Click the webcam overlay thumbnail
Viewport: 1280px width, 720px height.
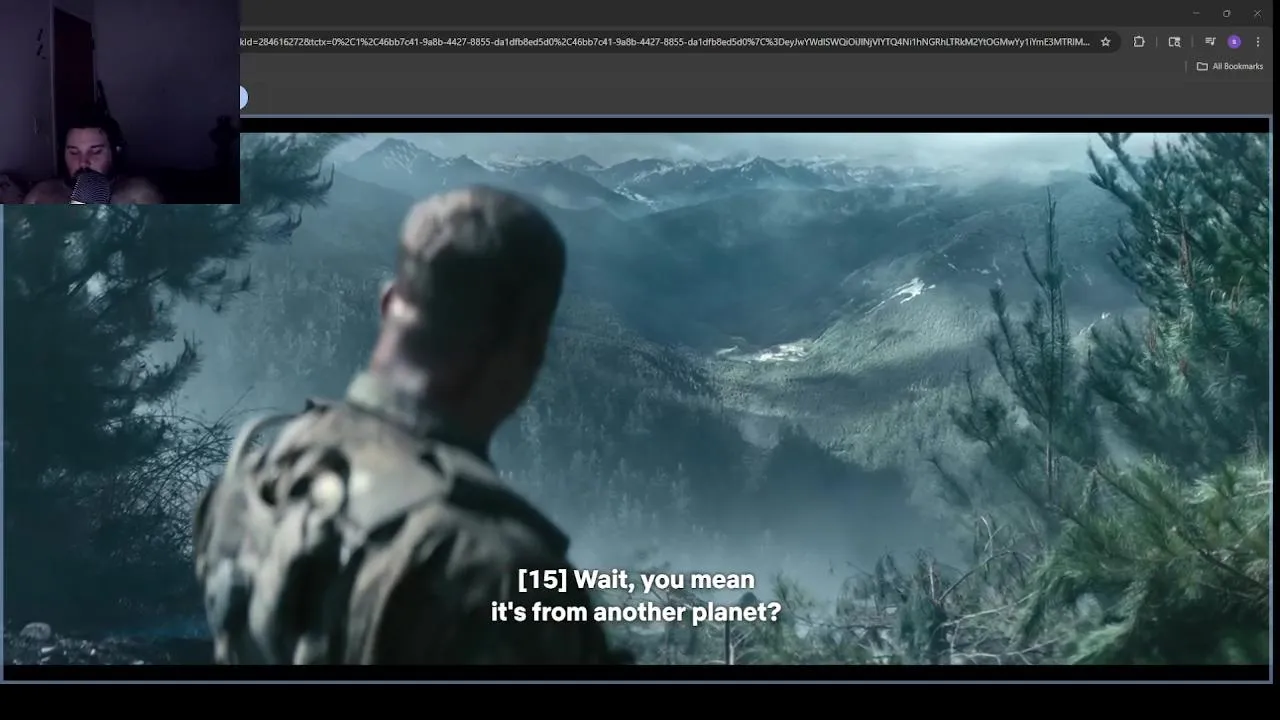pyautogui.click(x=120, y=102)
